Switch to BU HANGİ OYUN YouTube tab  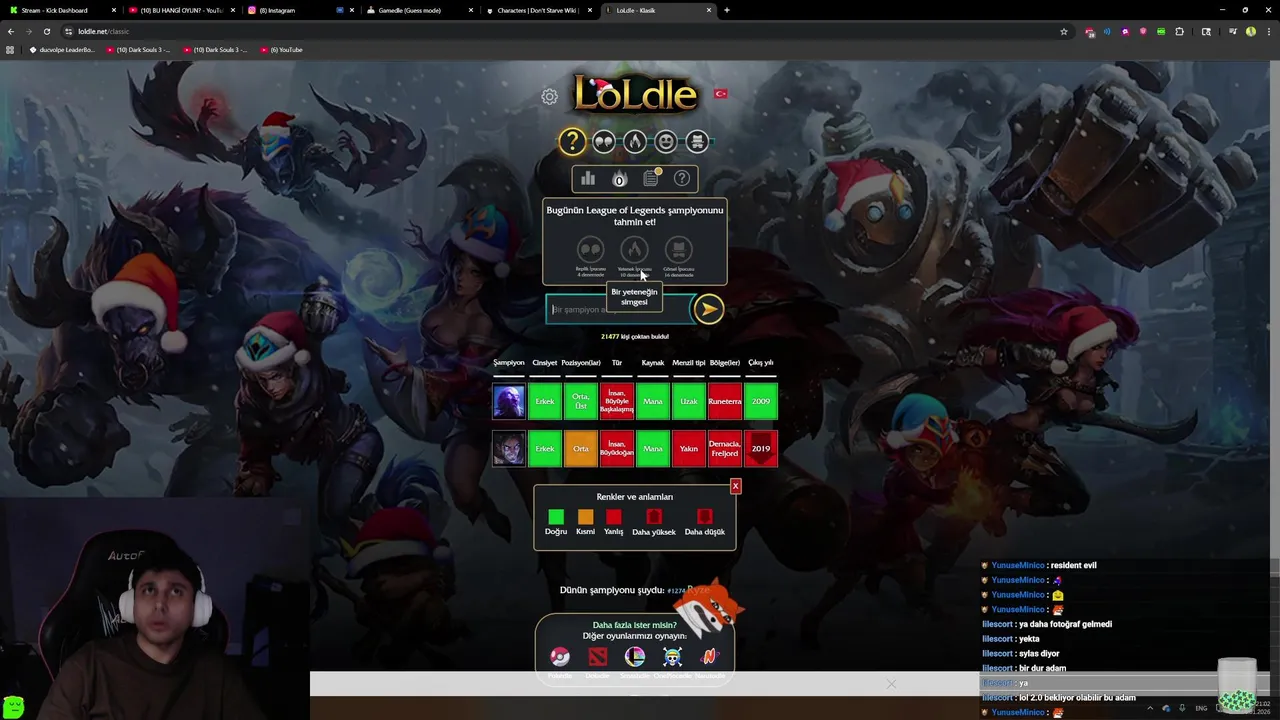(x=180, y=10)
